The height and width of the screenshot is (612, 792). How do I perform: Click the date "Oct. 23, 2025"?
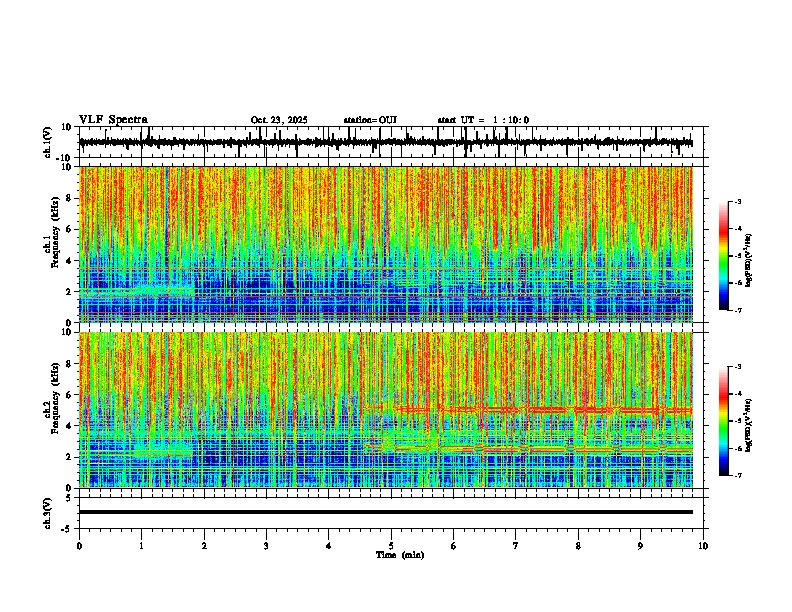click(279, 120)
